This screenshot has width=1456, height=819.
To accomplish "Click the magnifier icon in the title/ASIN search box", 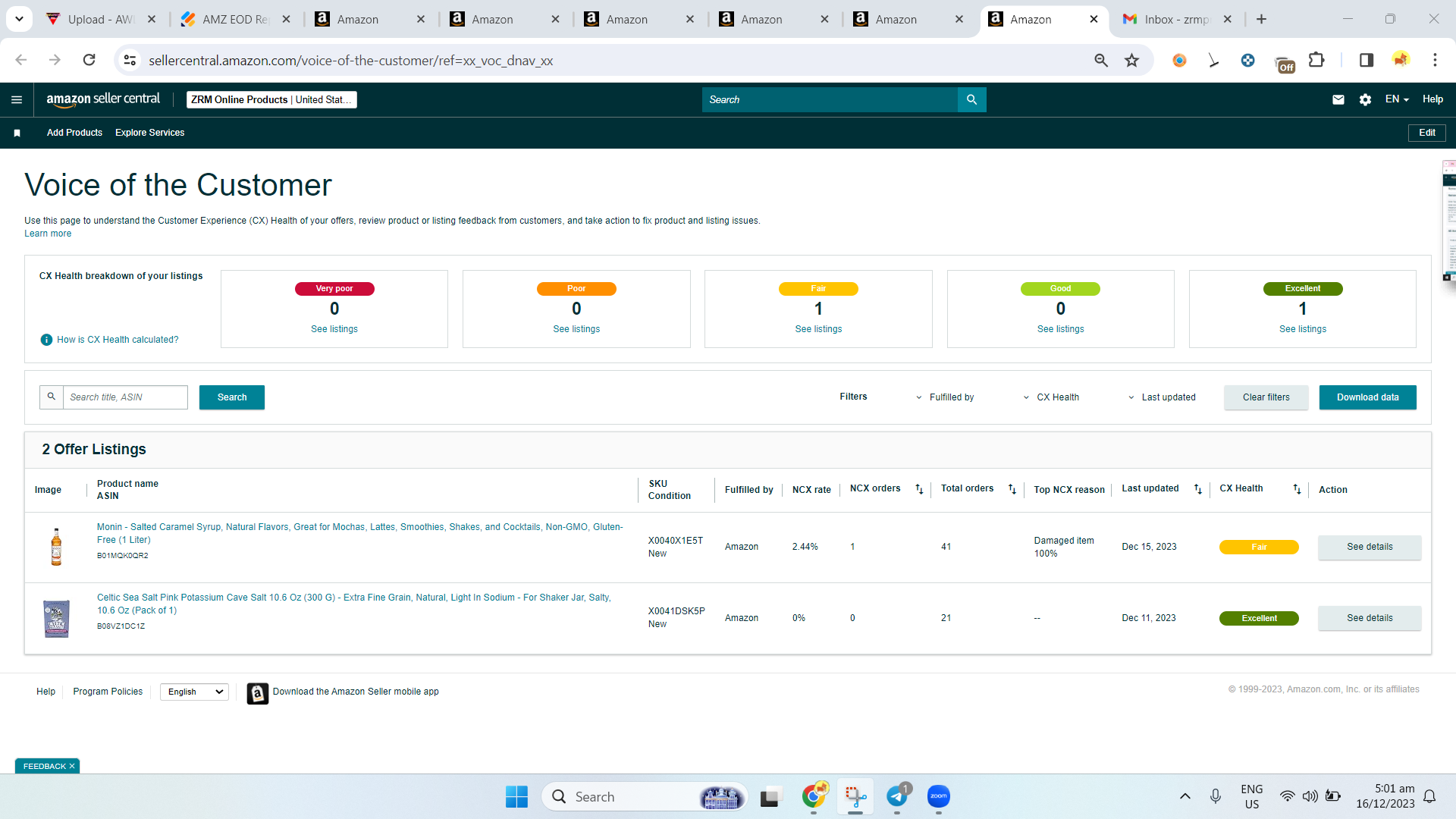I will pyautogui.click(x=52, y=397).
